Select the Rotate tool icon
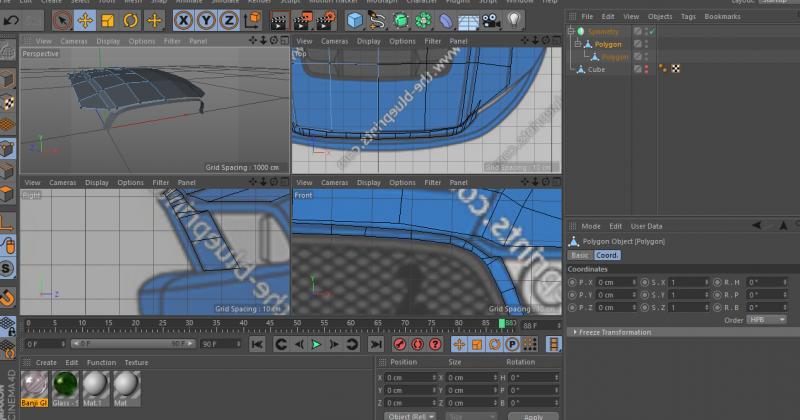The image size is (800, 420). tap(131, 20)
